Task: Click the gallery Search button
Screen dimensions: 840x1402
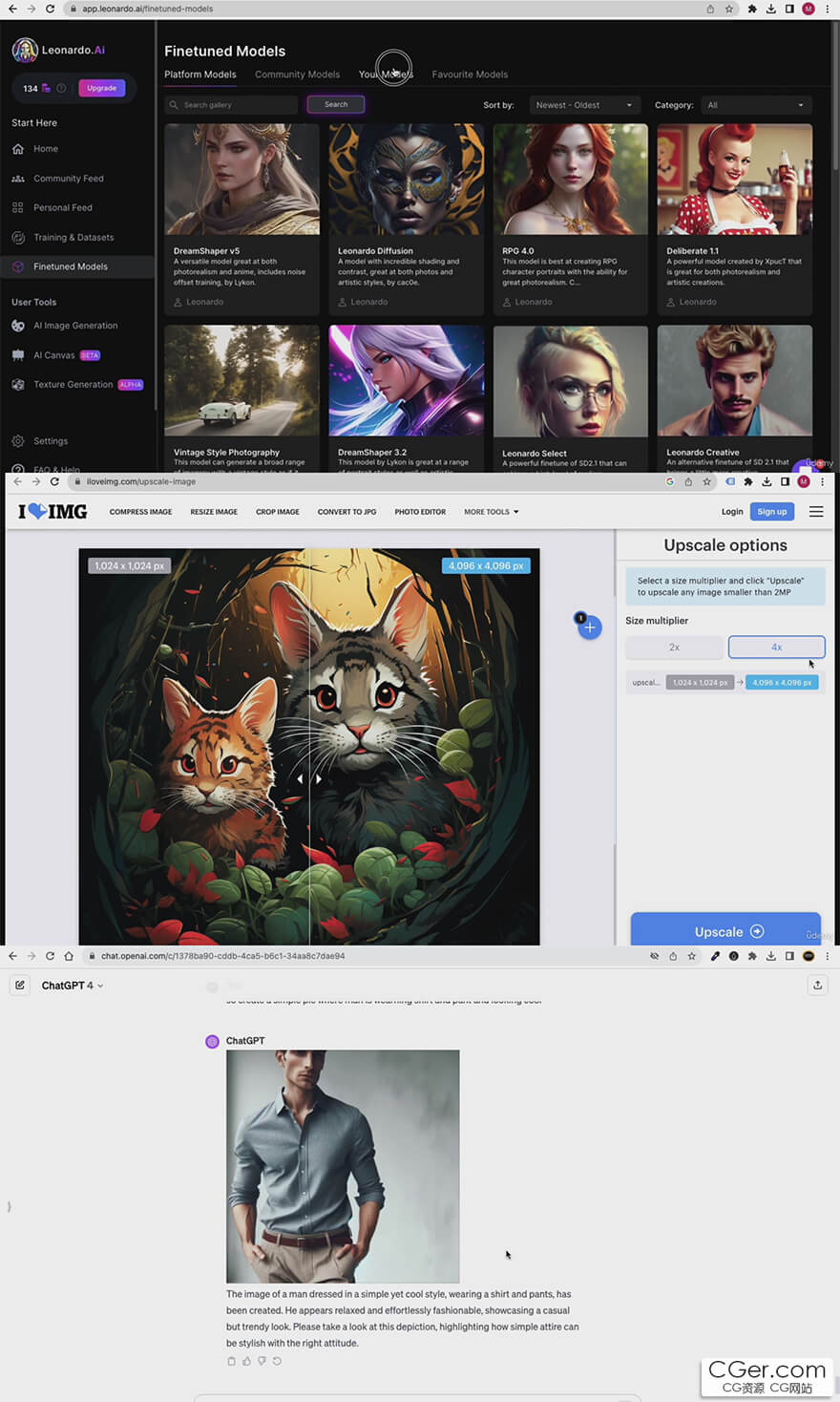Action: pyautogui.click(x=336, y=105)
